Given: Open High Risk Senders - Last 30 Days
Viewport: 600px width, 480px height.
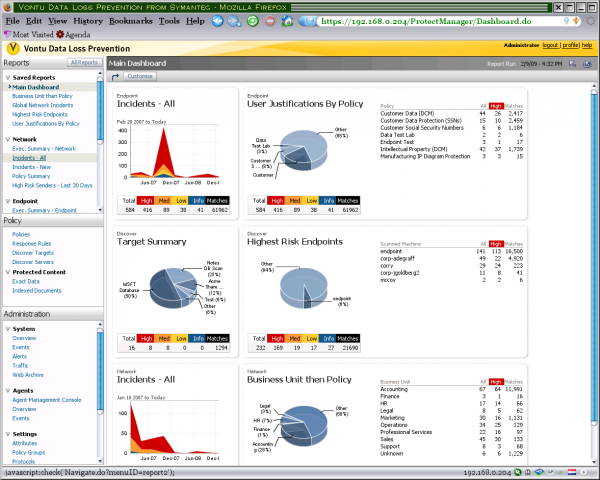Looking at the screenshot, I should coord(52,186).
